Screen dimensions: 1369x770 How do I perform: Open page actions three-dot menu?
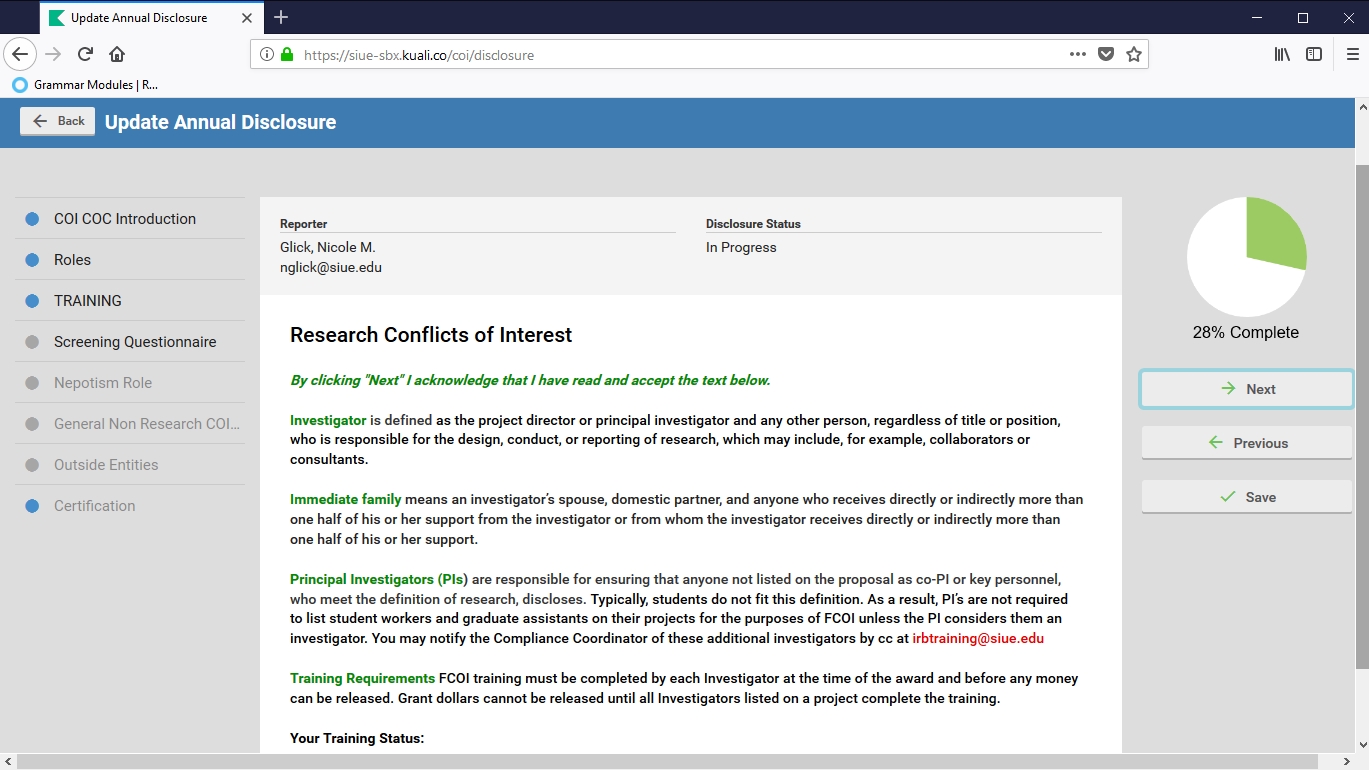point(1077,55)
